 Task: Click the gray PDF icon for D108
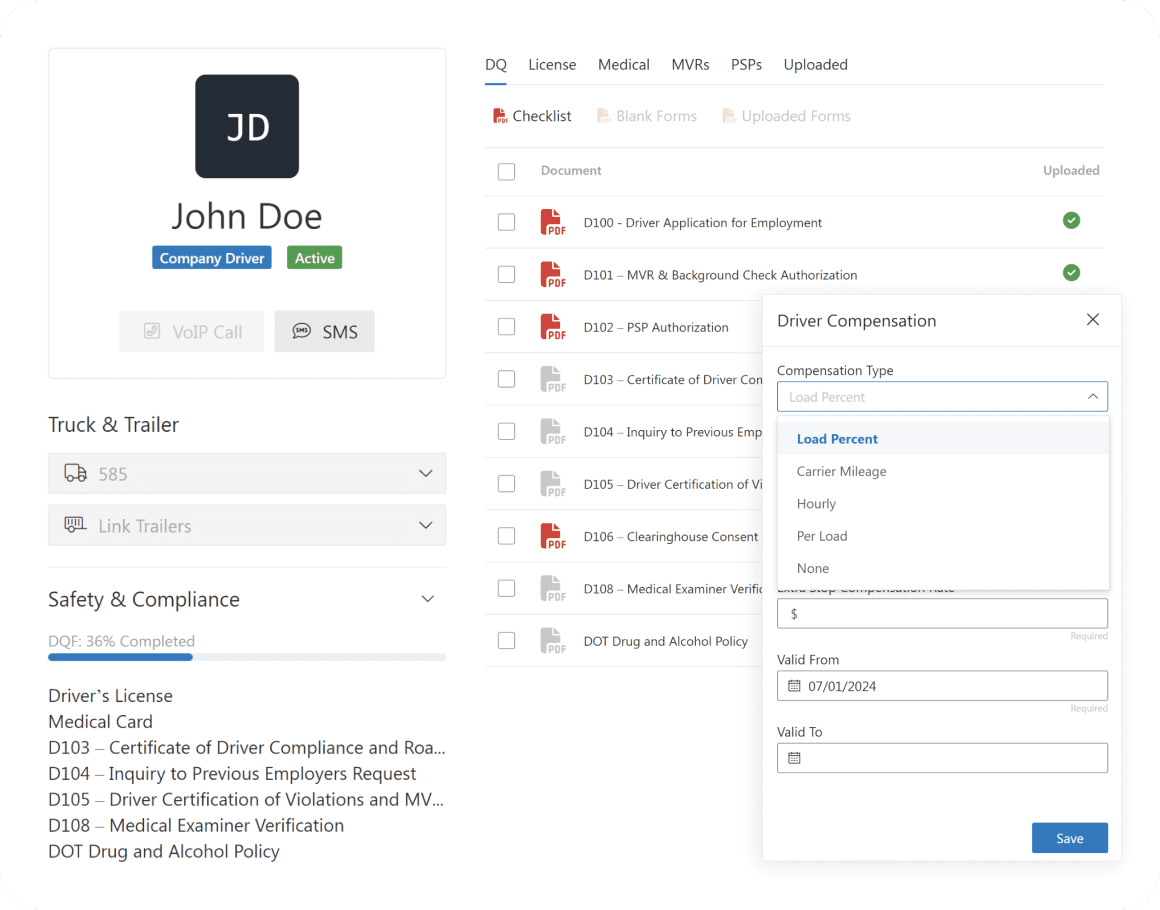pos(553,588)
